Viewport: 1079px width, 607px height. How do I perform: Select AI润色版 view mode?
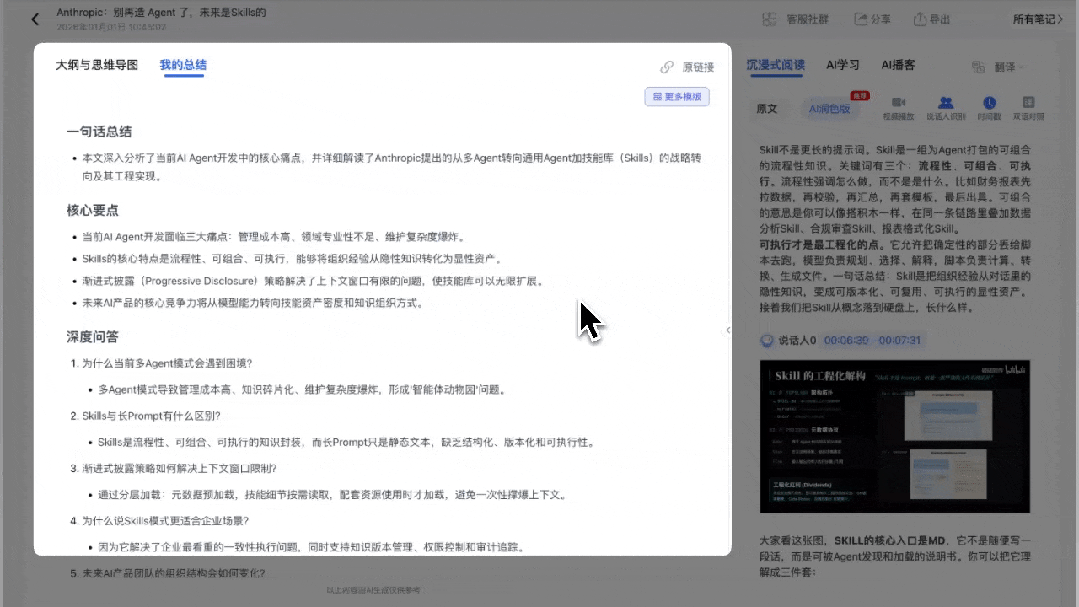point(829,109)
